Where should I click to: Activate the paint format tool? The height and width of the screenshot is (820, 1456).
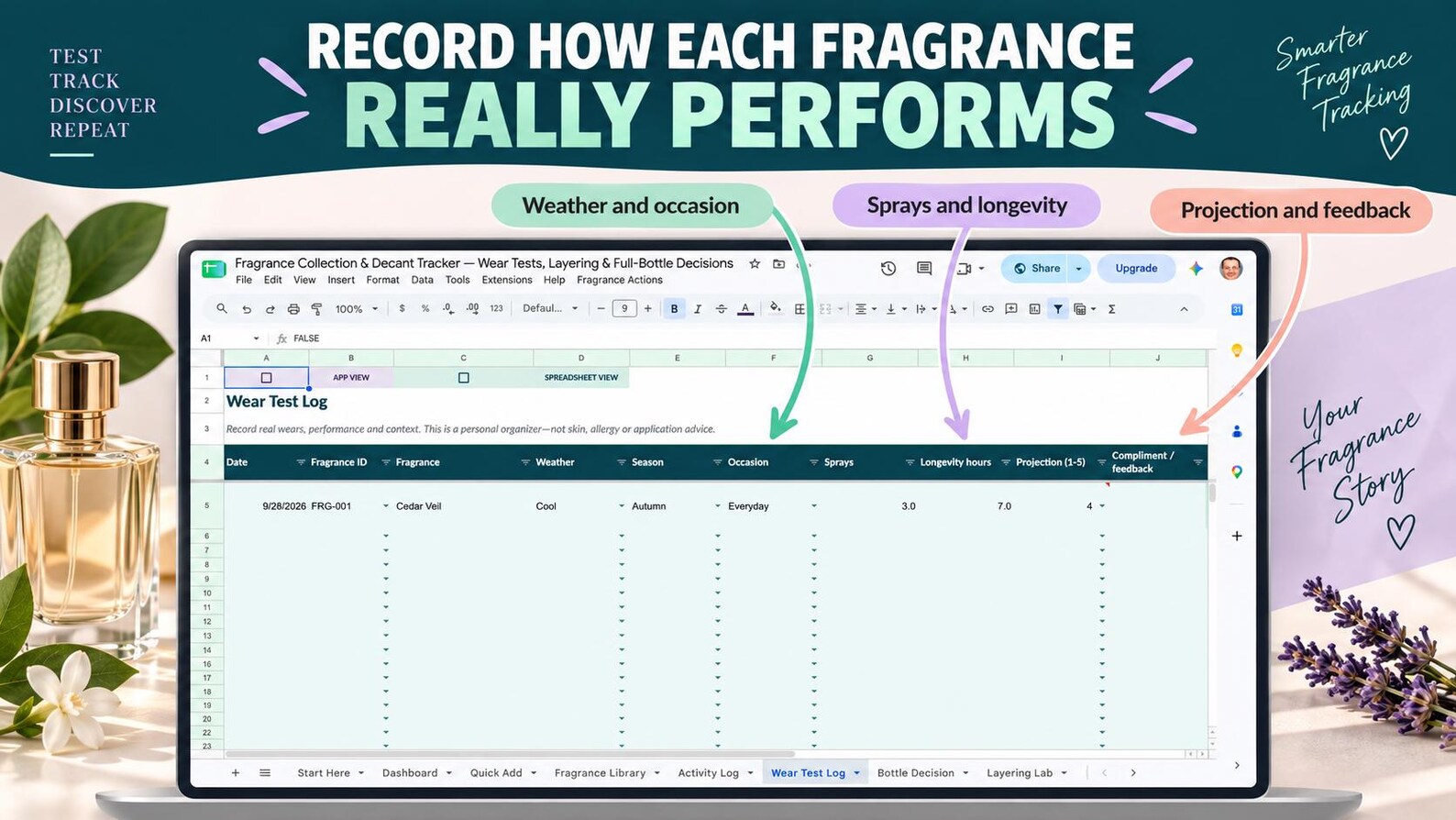click(317, 309)
